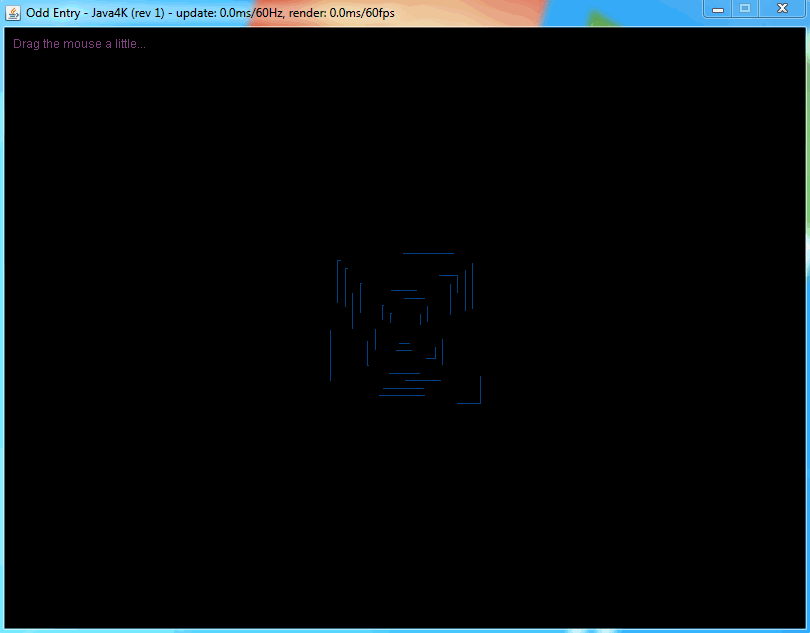810x633 pixels.
Task: Click the window's left light-blue border edge
Action: tap(2, 330)
